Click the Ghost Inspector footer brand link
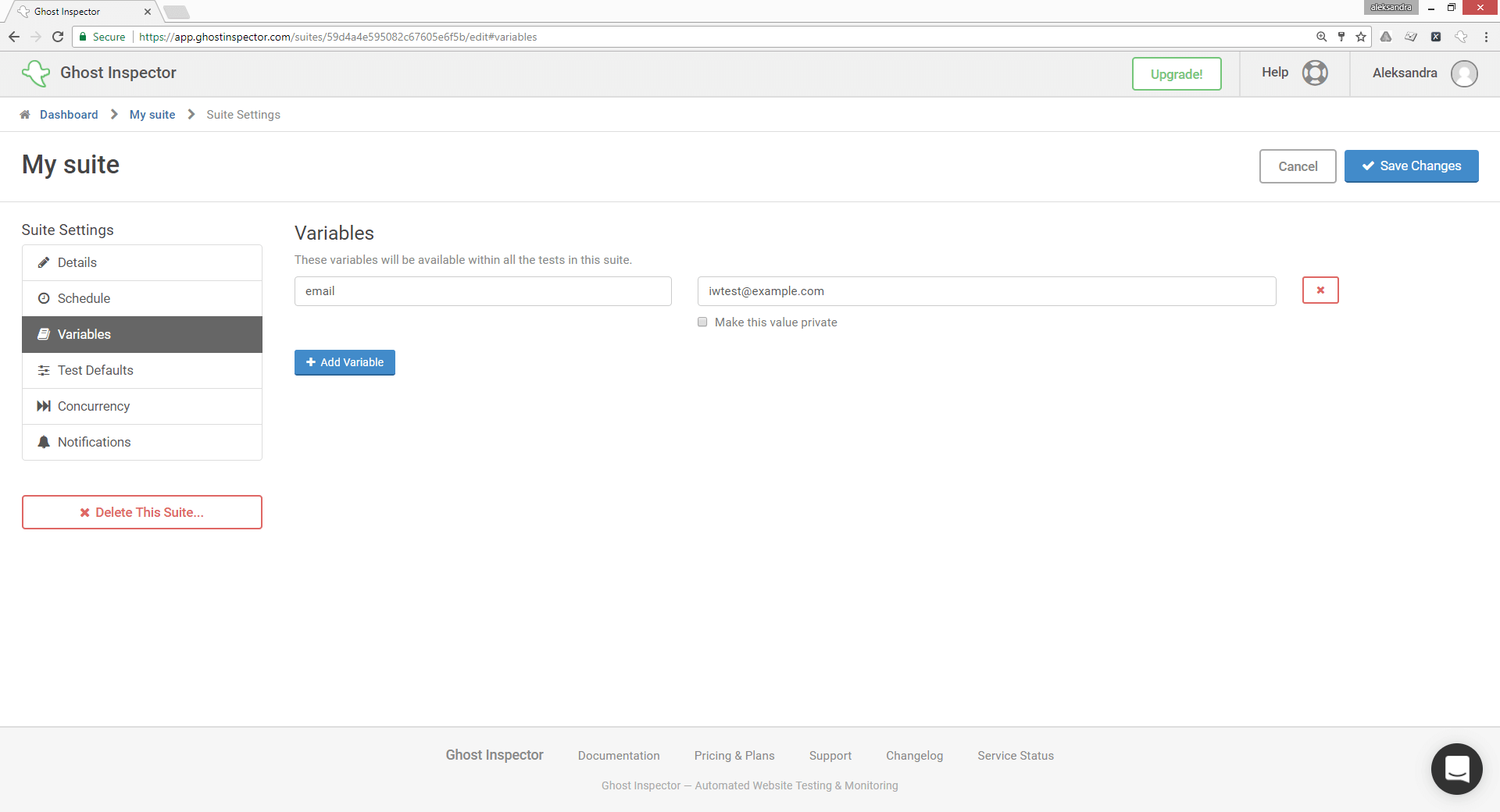 coord(495,755)
